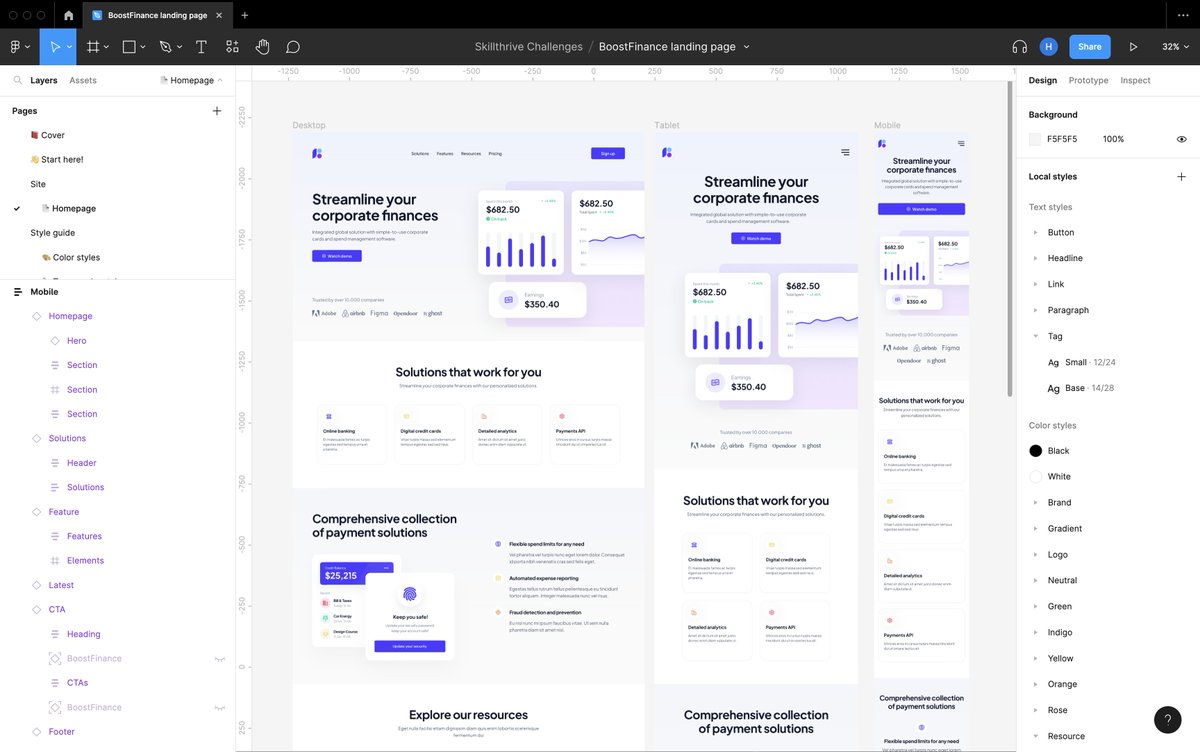Viewport: 1200px width, 752px height.
Task: Select the Latest layer
Action: click(x=61, y=585)
